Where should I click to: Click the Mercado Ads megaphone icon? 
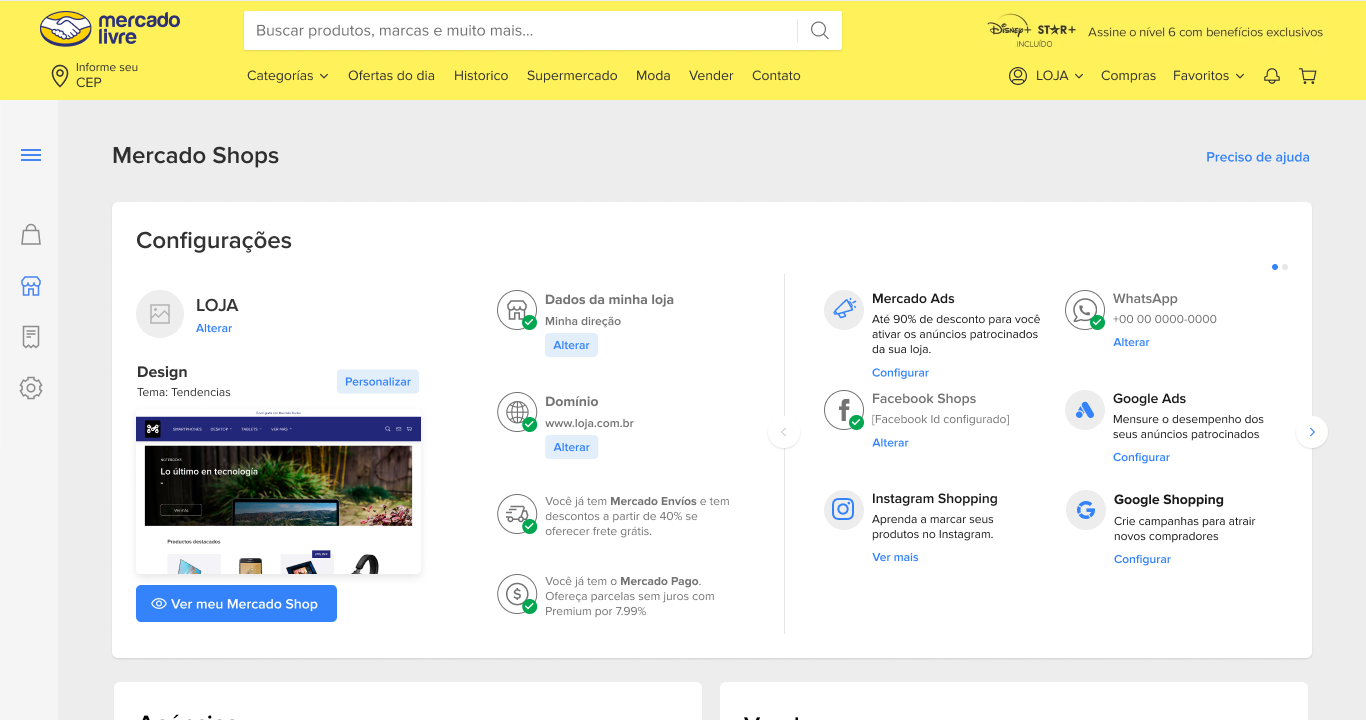click(844, 310)
